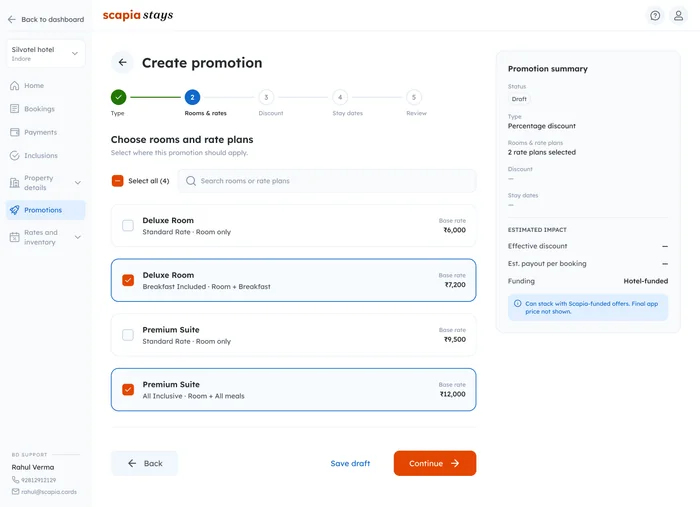700x507 pixels.
Task: Click the completed Type step checkmark
Action: [x=118, y=97]
